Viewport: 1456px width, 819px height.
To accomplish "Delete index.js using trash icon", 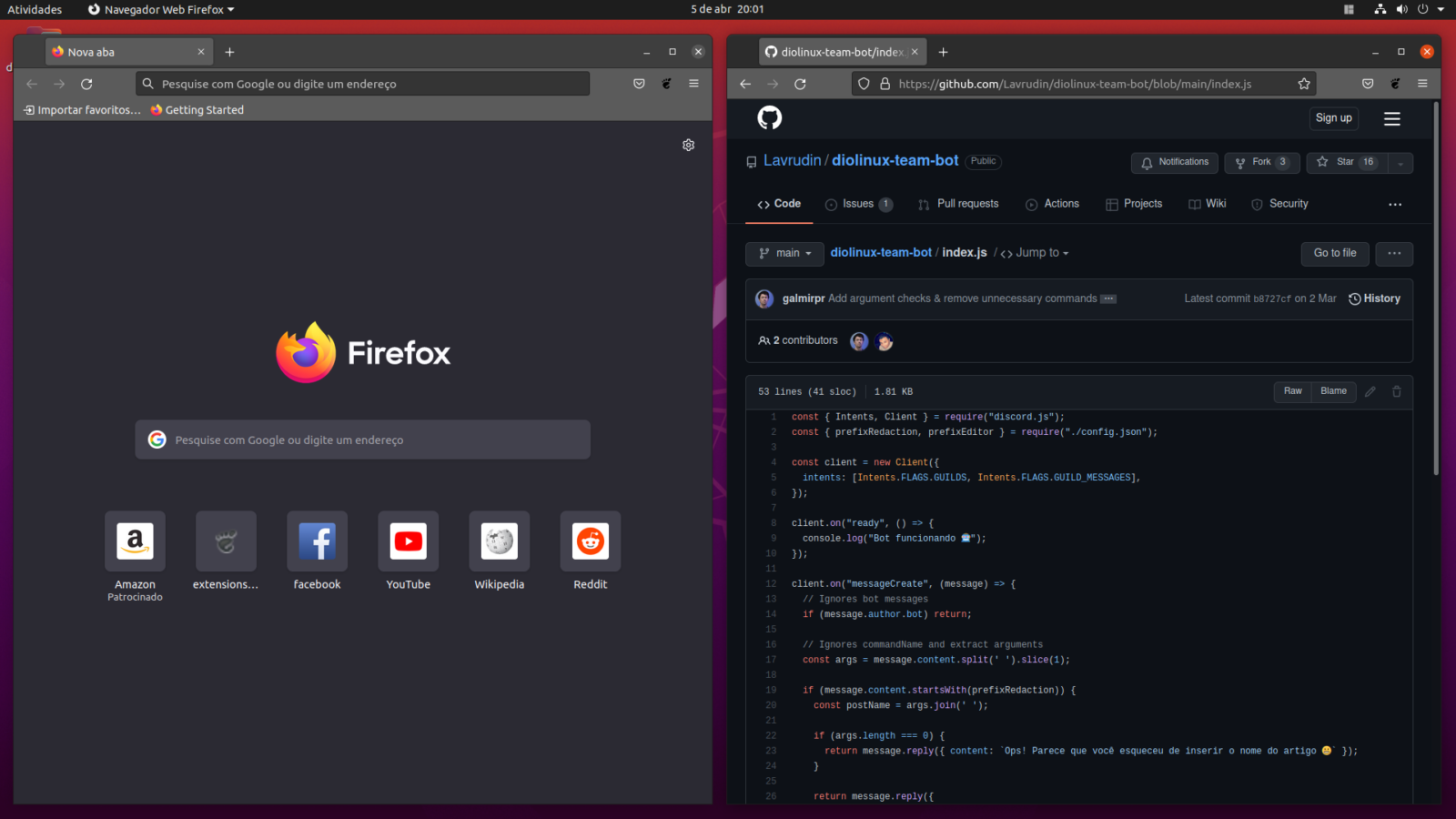I will pos(1397,391).
